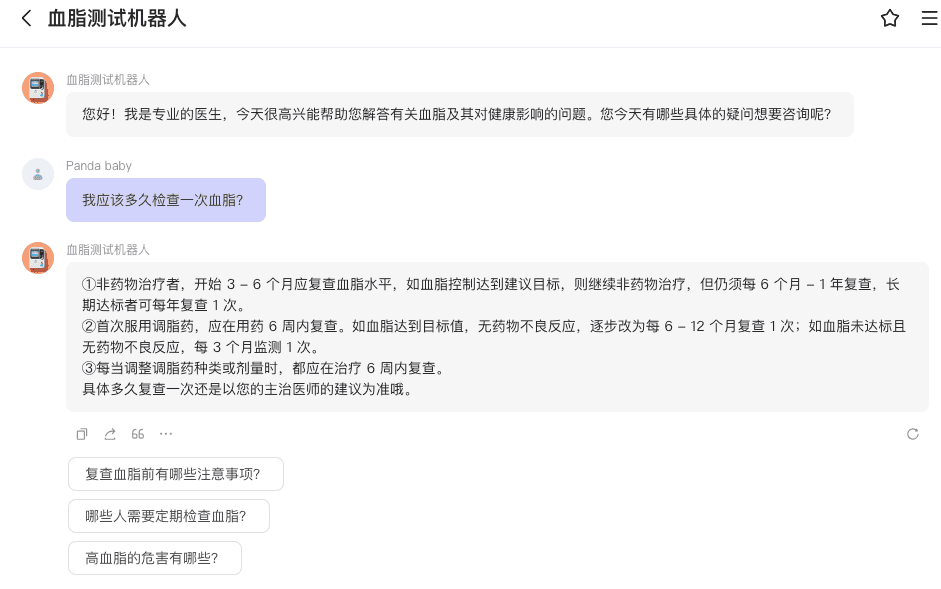Open the hamburger menu
This screenshot has height=589, width=941.
click(x=929, y=18)
